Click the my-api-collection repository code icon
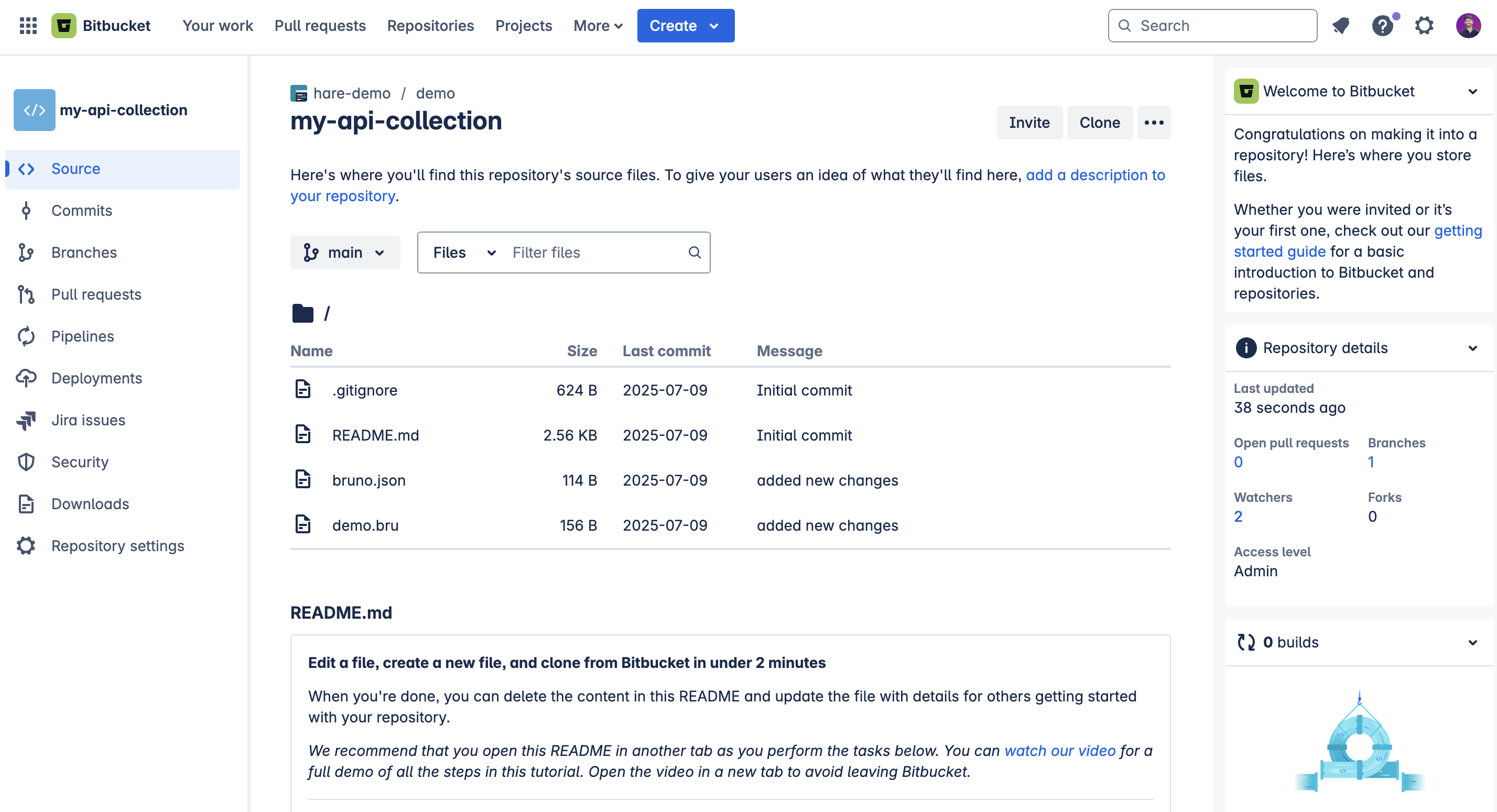Viewport: 1497px width, 812px height. click(34, 110)
